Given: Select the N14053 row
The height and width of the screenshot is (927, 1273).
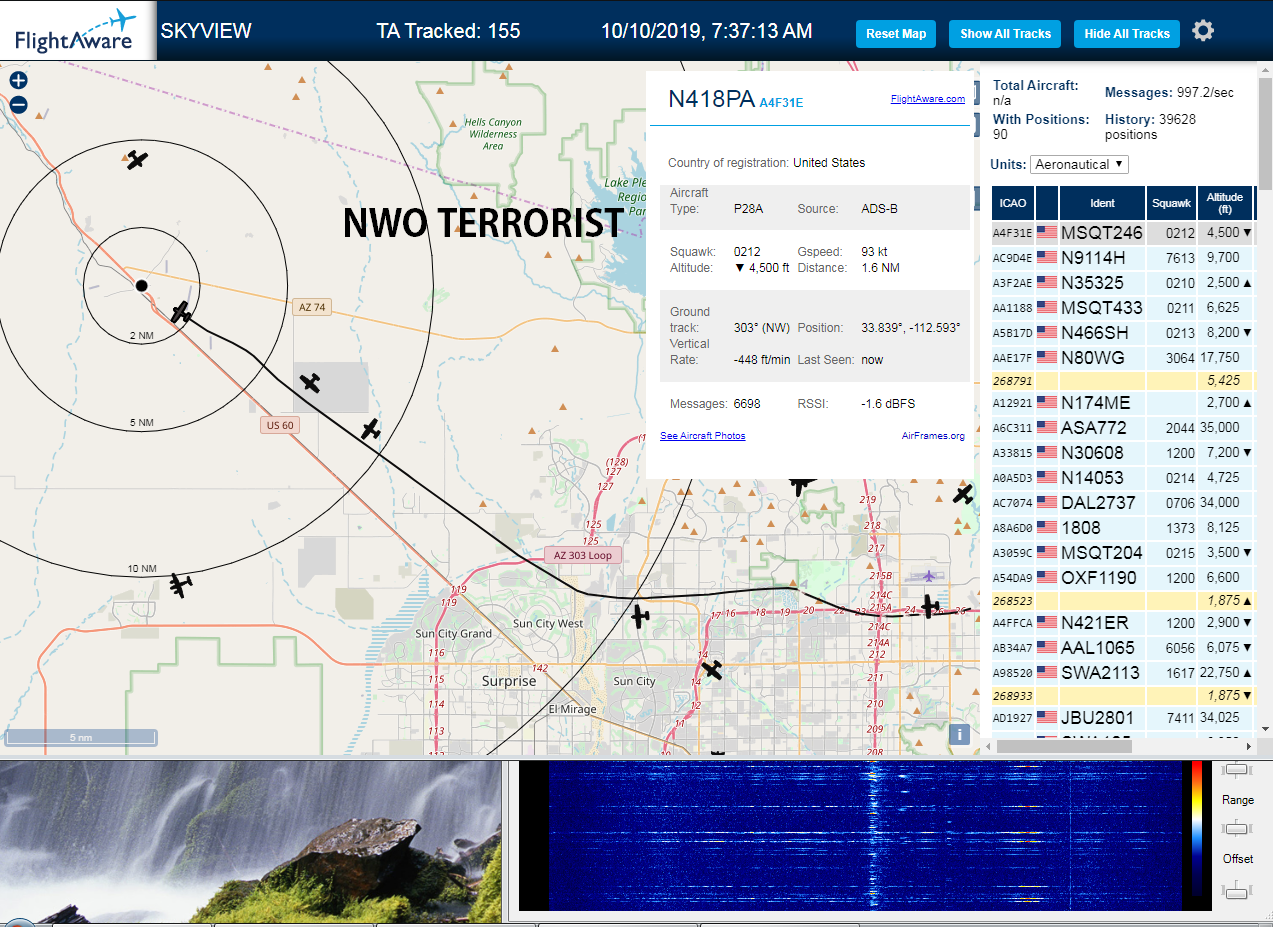Looking at the screenshot, I should (x=1122, y=478).
